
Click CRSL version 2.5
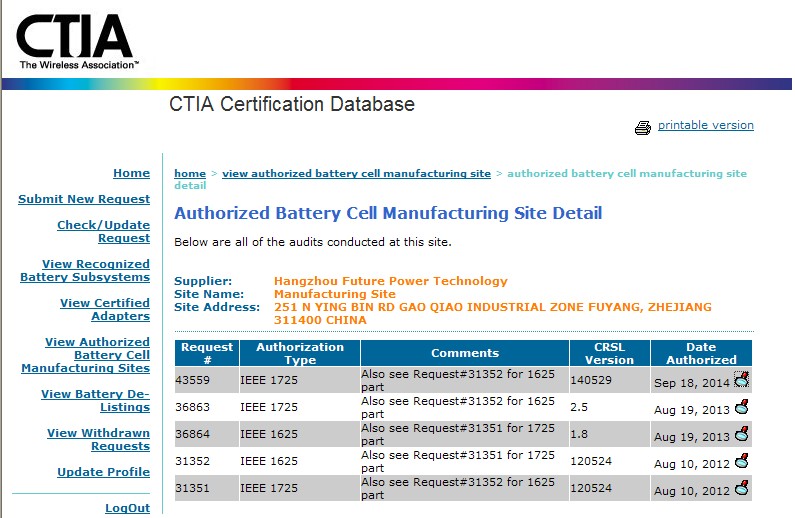[x=579, y=407]
